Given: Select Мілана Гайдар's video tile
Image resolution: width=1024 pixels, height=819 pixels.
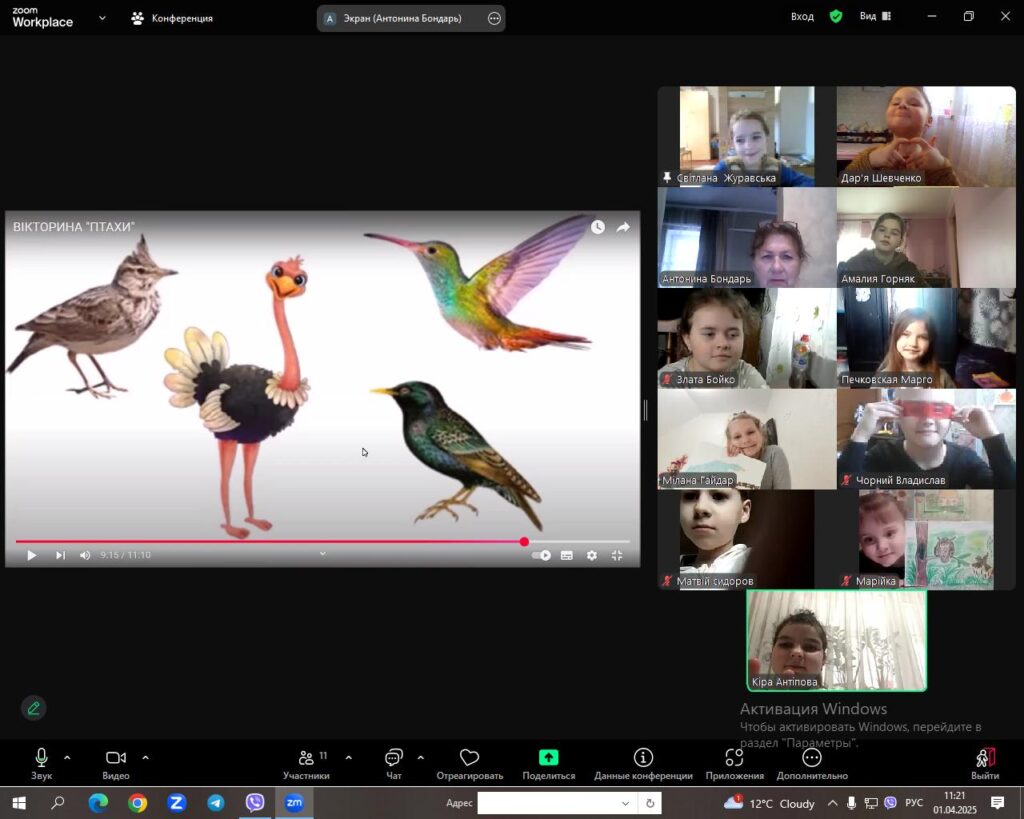Looking at the screenshot, I should [x=747, y=439].
